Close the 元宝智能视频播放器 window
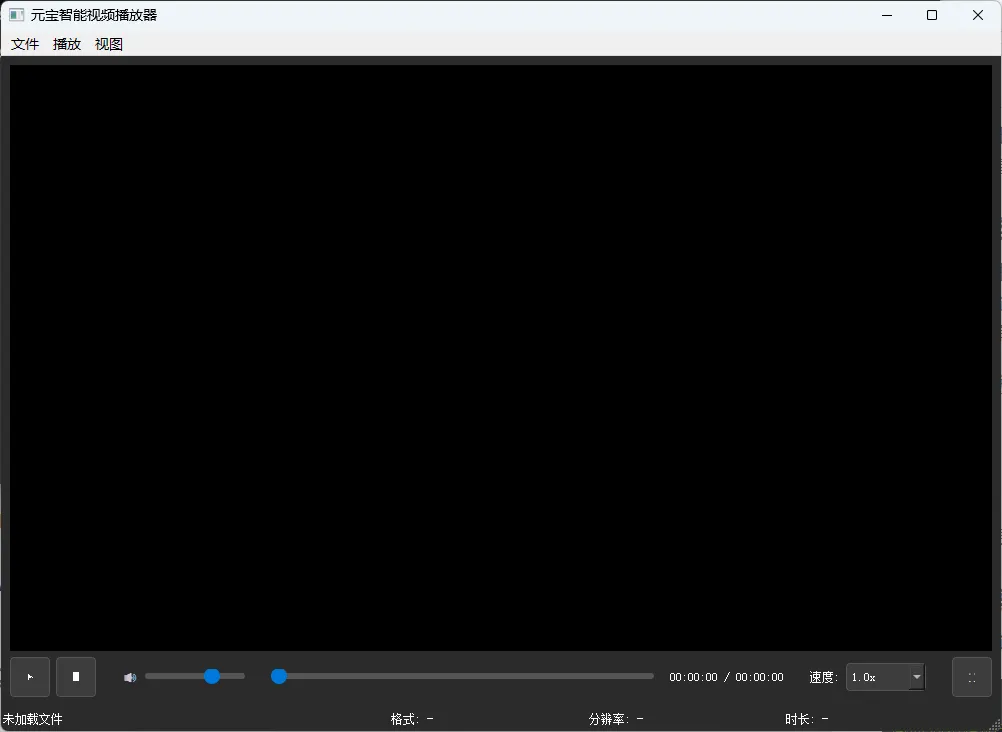Screen dimensions: 1002x732 point(978,15)
